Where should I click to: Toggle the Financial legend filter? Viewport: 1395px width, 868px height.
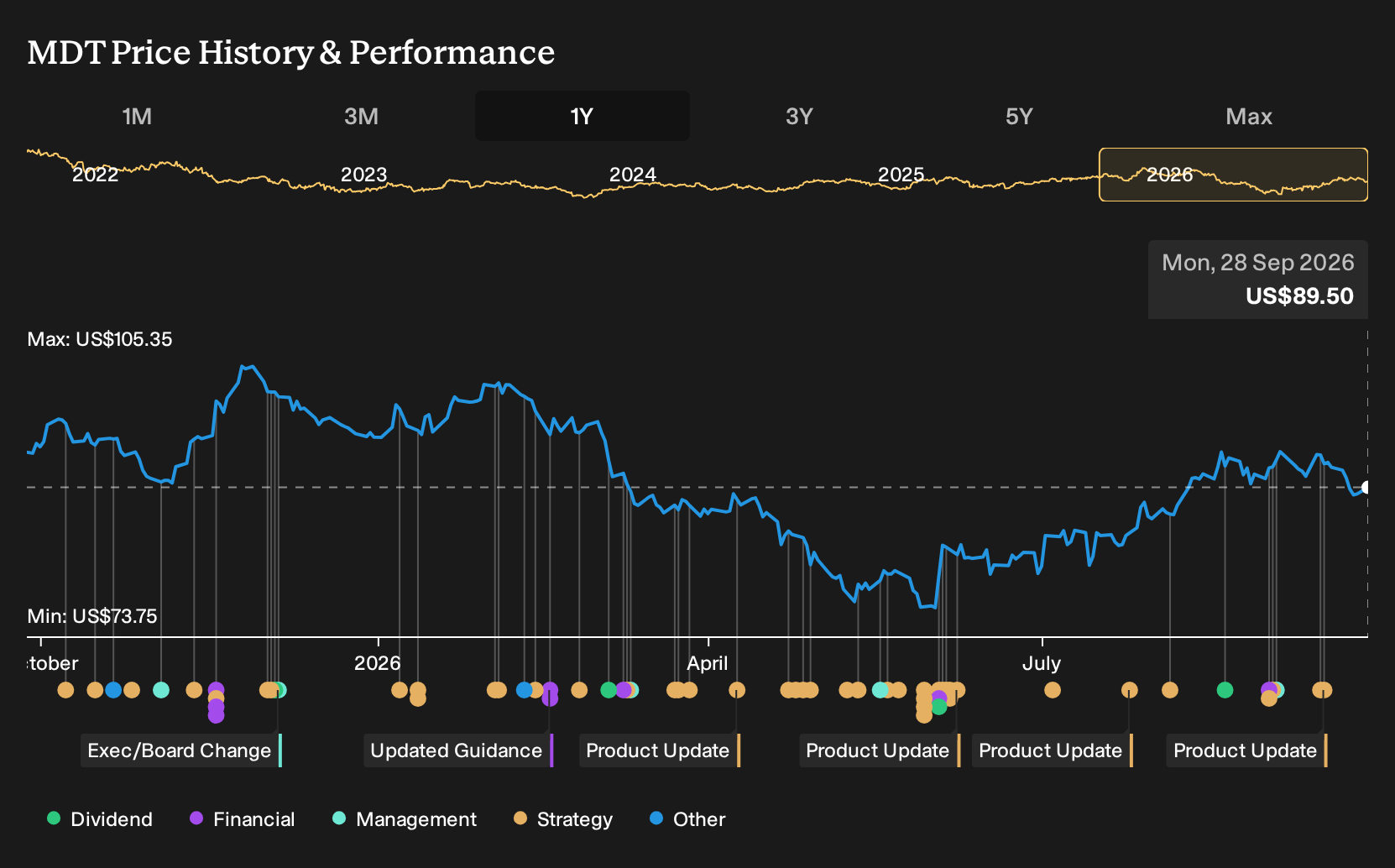pos(242,818)
